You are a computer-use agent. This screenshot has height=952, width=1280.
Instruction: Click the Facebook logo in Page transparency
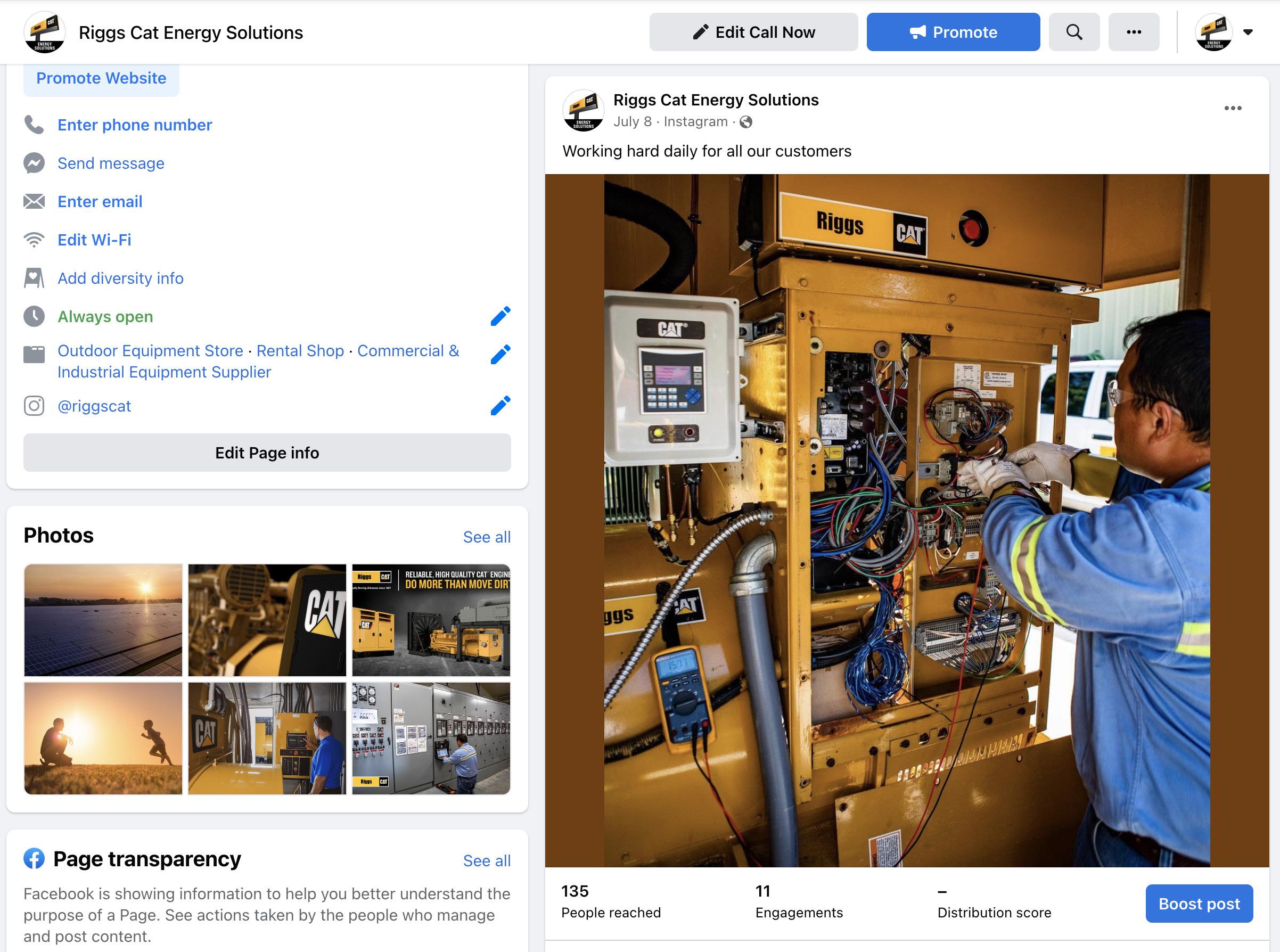coord(34,859)
